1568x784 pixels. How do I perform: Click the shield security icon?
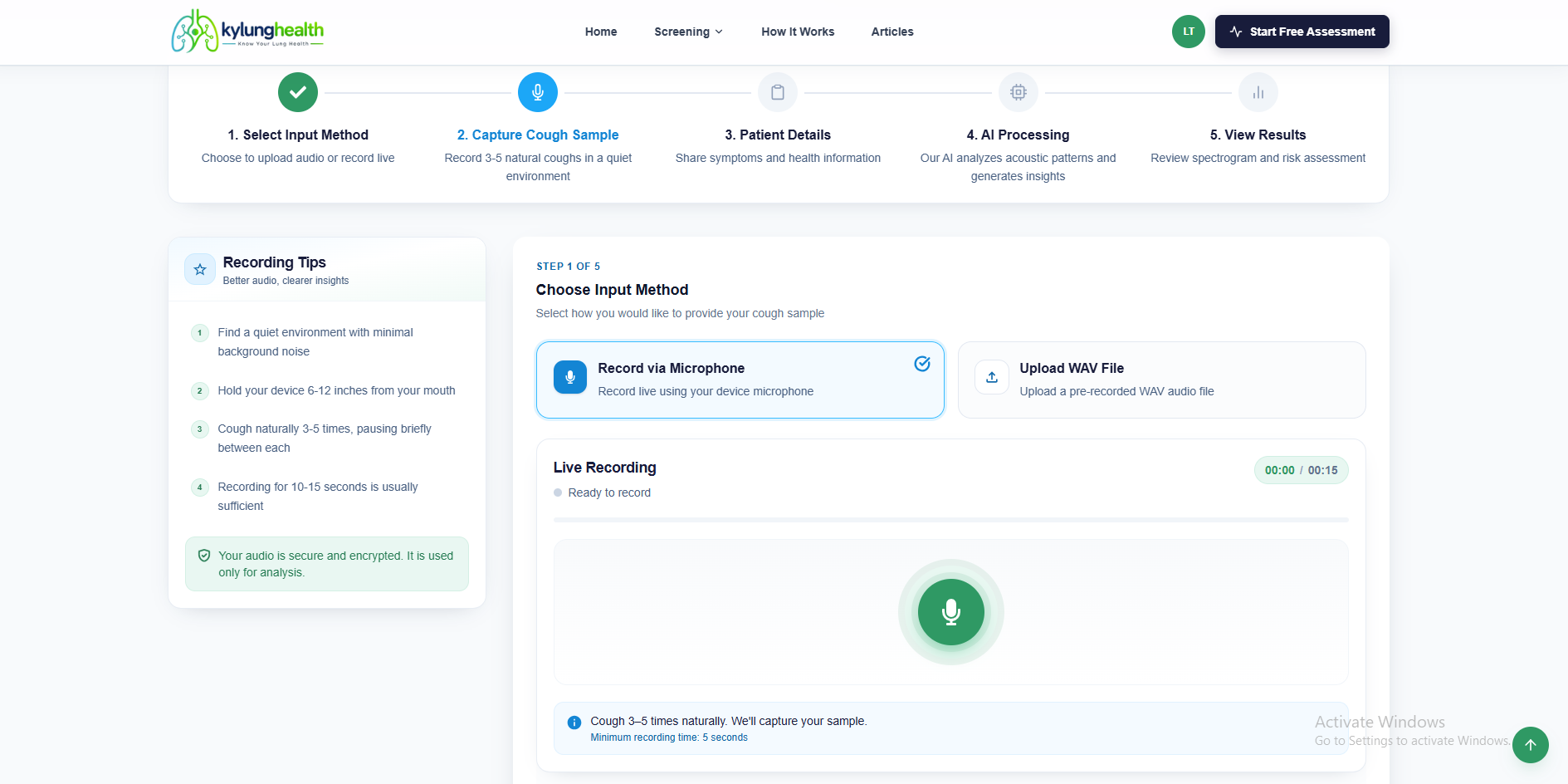pyautogui.click(x=204, y=556)
